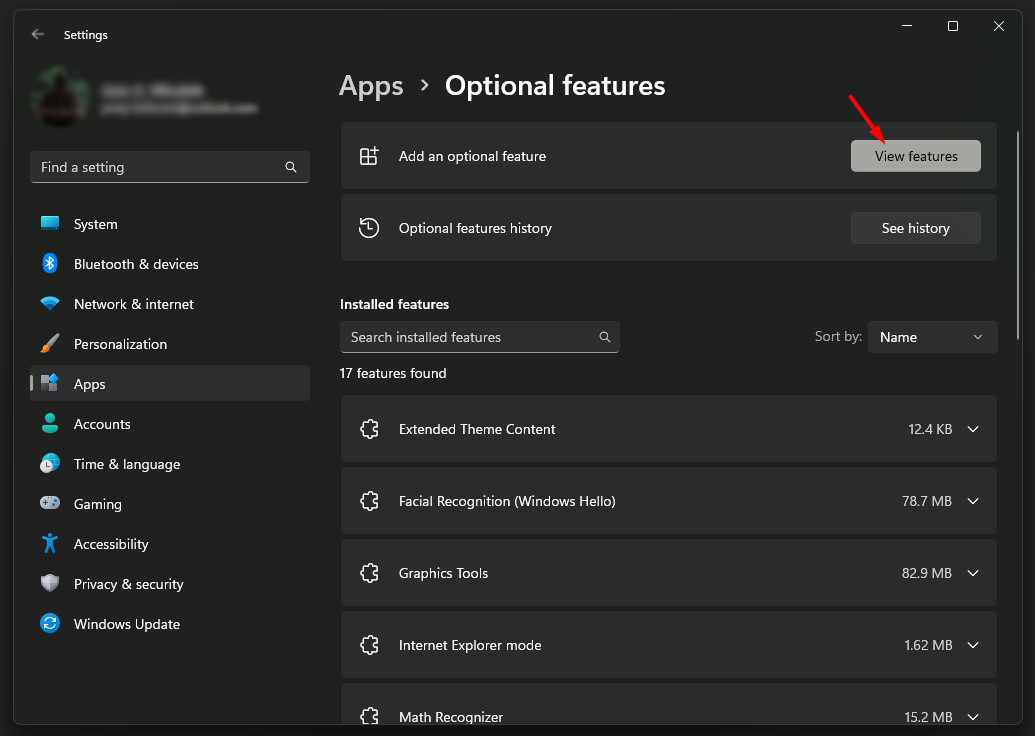Click the user profile avatar picture
This screenshot has width=1035, height=736.
coord(60,97)
